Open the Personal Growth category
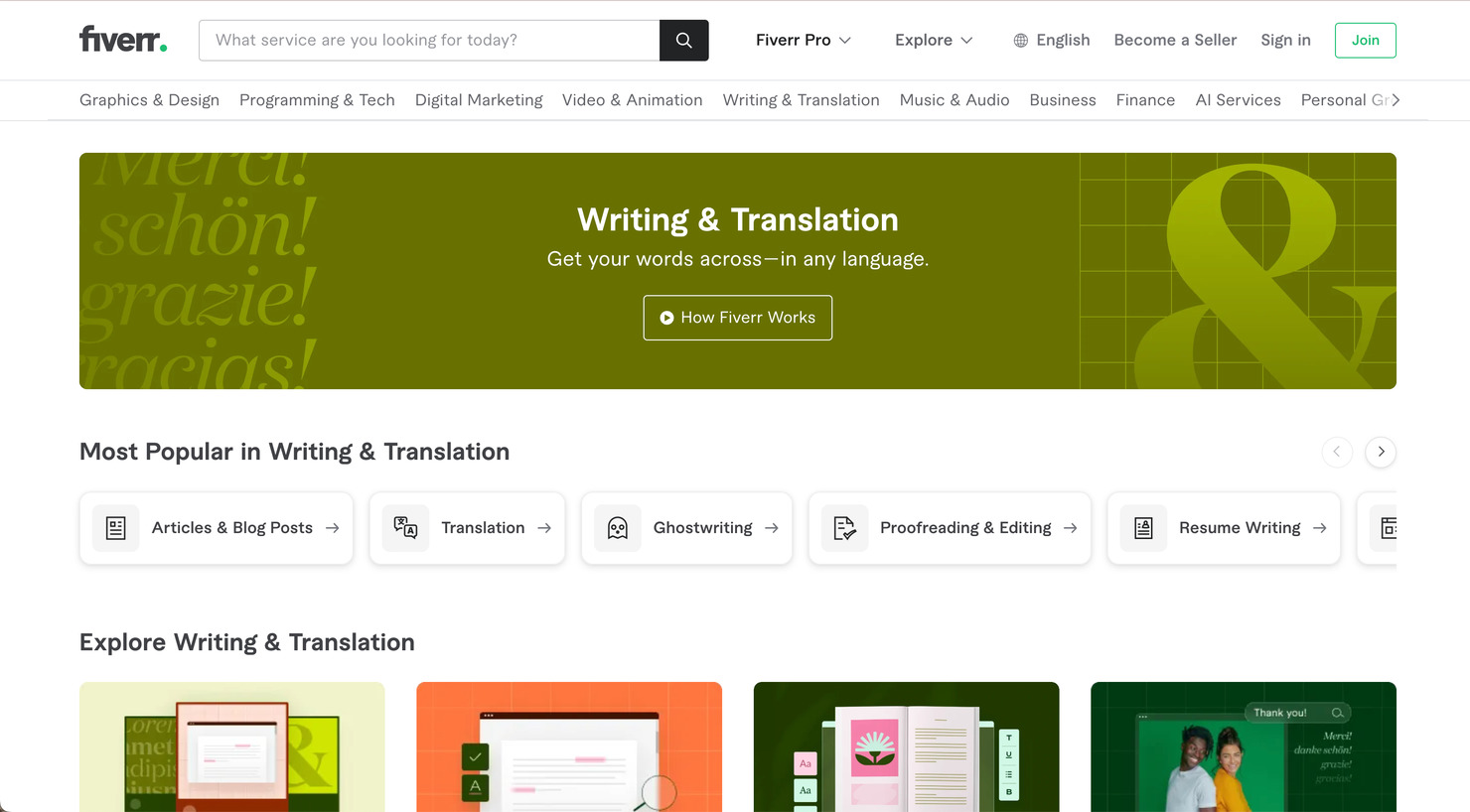 pos(1344,100)
